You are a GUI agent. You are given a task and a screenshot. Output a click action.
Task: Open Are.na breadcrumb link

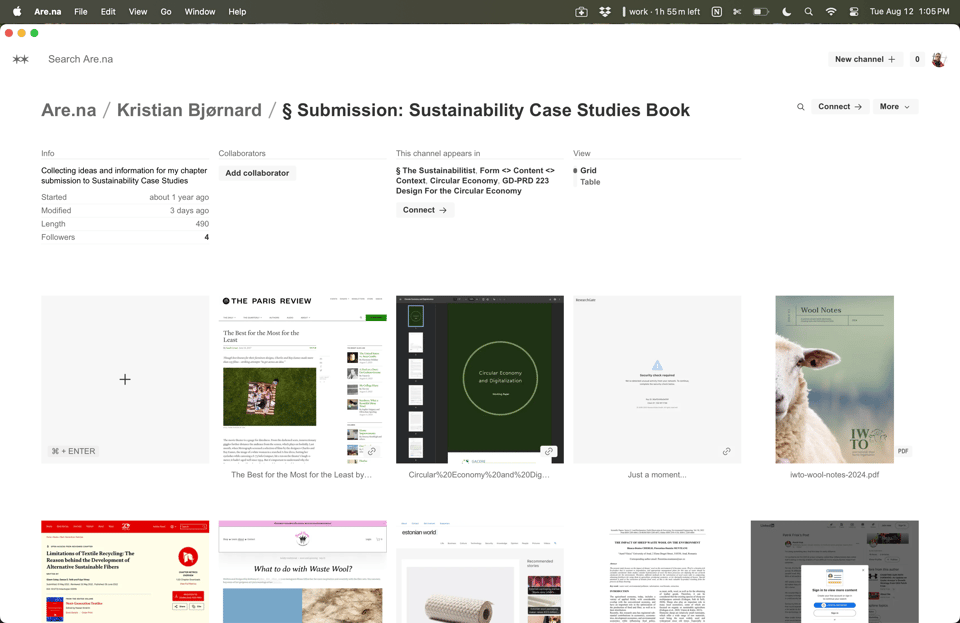[x=69, y=110]
